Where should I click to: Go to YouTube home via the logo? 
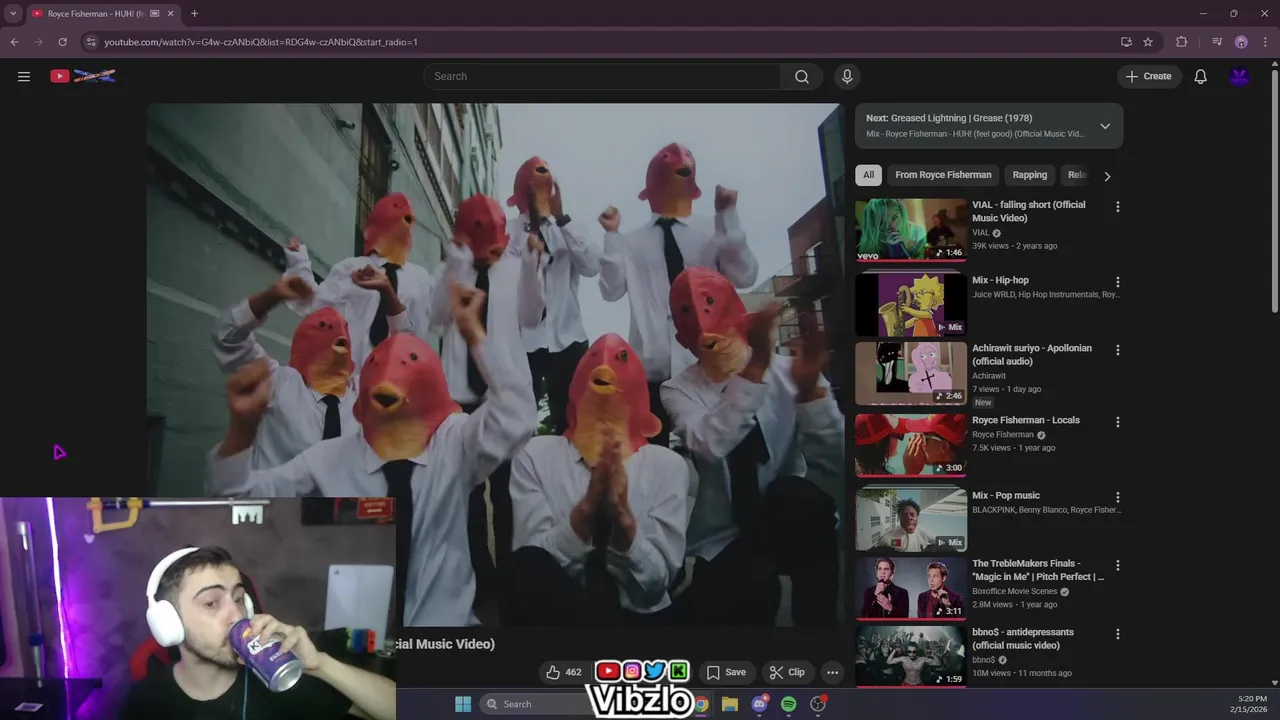pyautogui.click(x=83, y=76)
